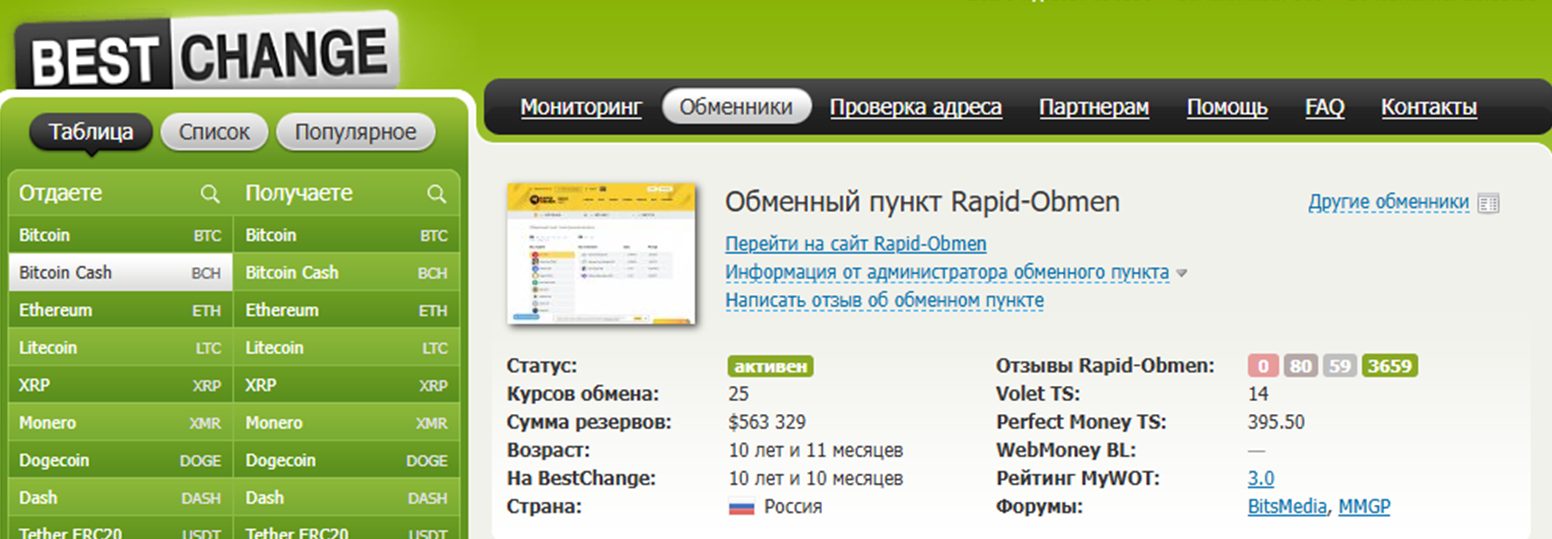
Task: Click the 80 reviews badge
Action: tap(1300, 366)
